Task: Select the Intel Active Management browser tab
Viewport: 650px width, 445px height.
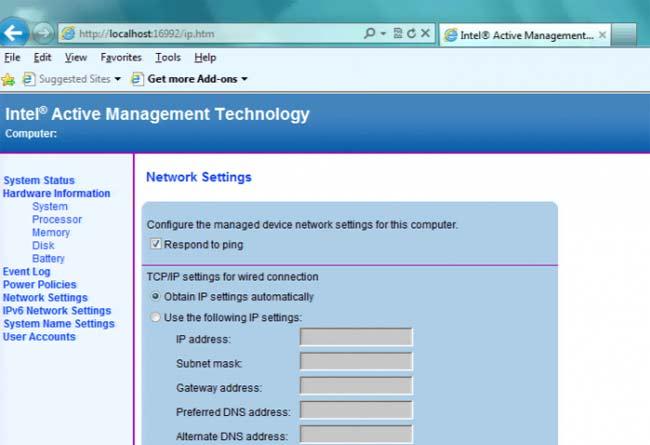Action: tap(525, 35)
